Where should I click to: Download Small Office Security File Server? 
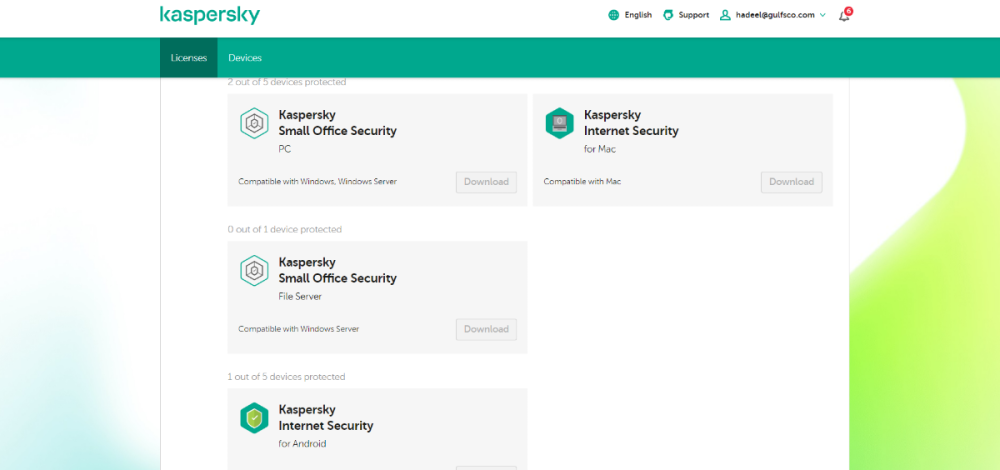pyautogui.click(x=486, y=329)
